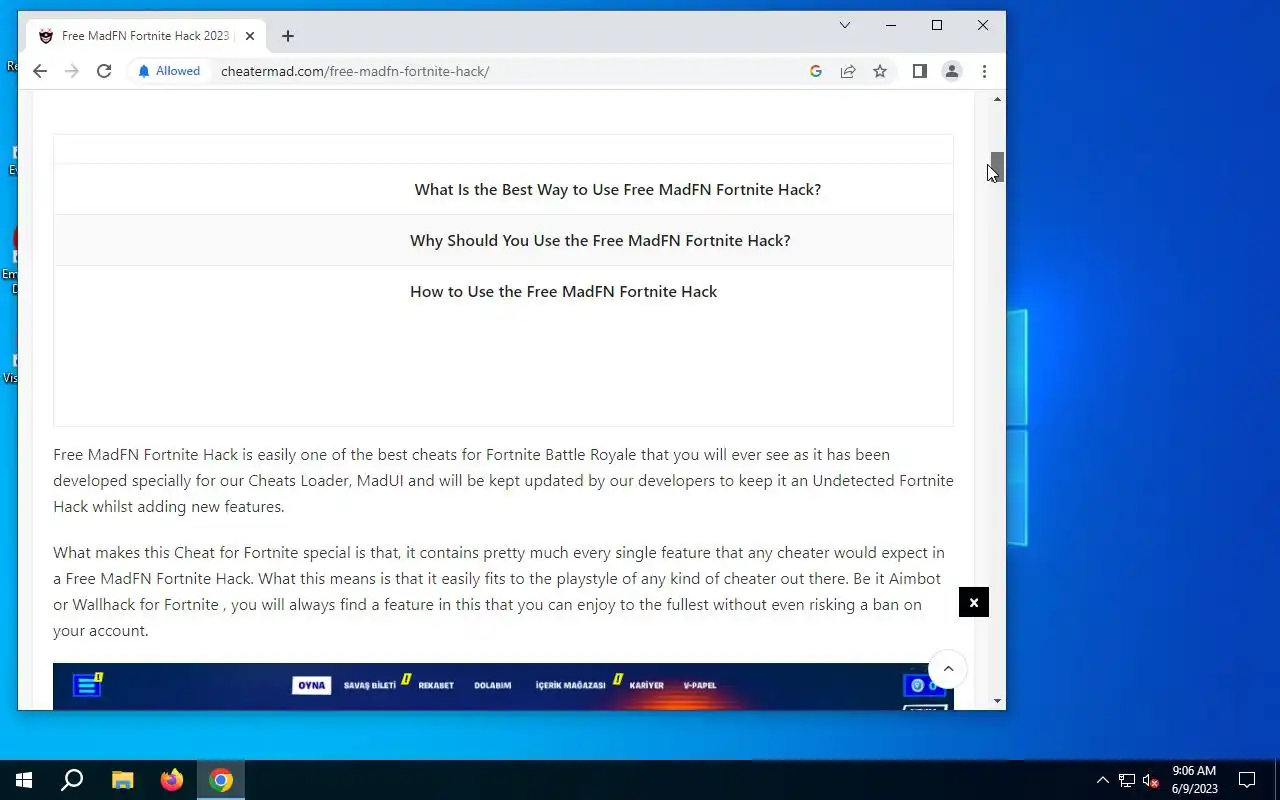Open 'What Is the Best Way to Use' link
This screenshot has height=800, width=1280.
pyautogui.click(x=618, y=189)
